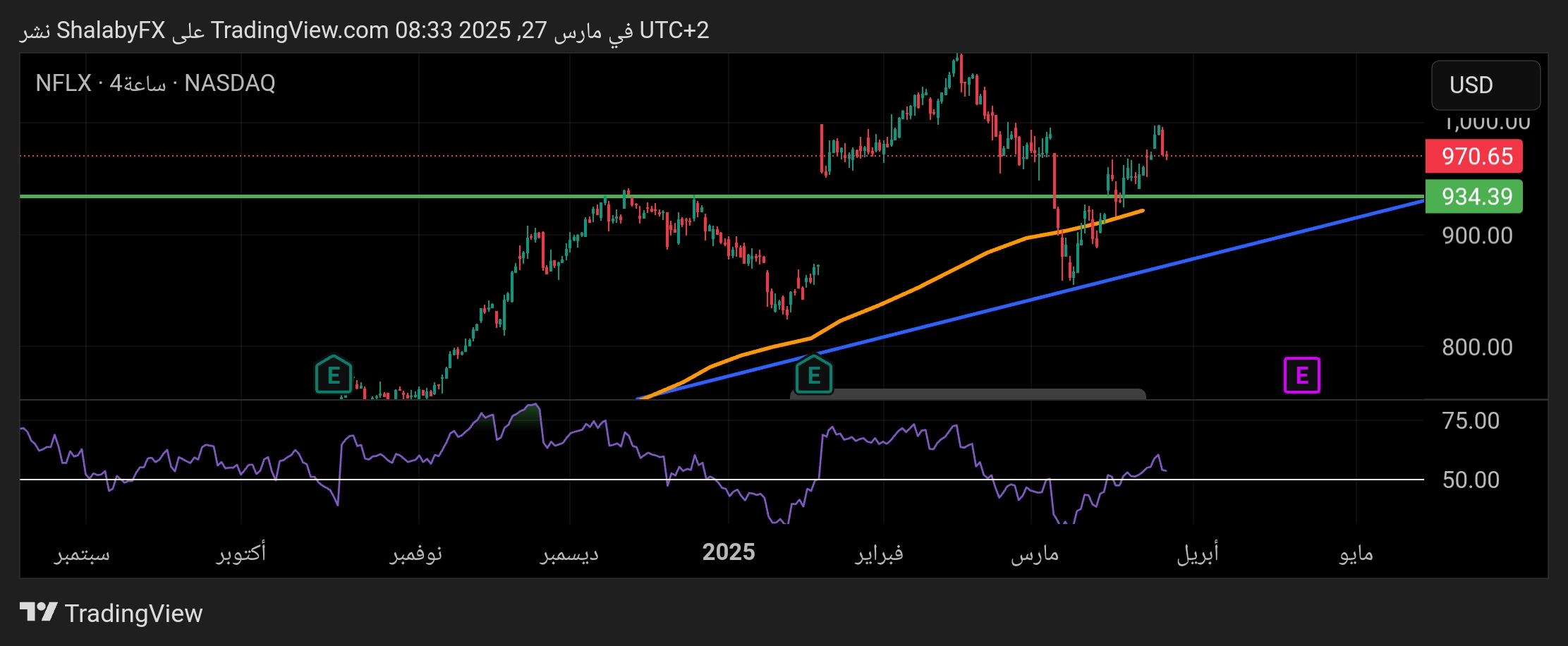Click the gray horizontal scrollbar under the chart
This screenshot has height=646, width=1568.
click(968, 394)
